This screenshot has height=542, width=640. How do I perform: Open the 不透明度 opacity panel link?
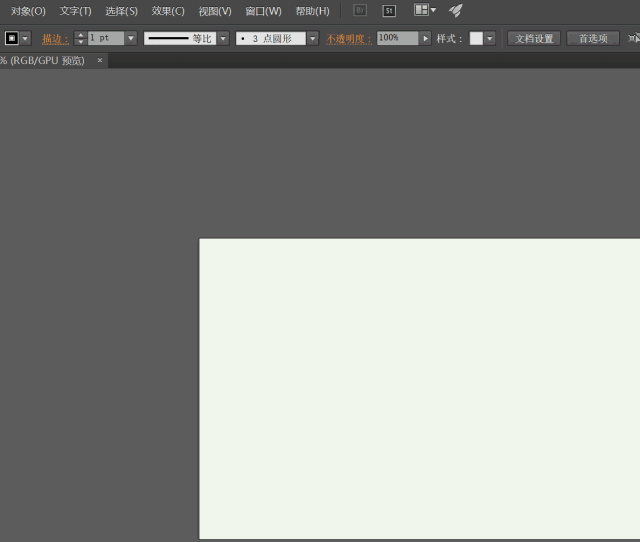tap(349, 39)
